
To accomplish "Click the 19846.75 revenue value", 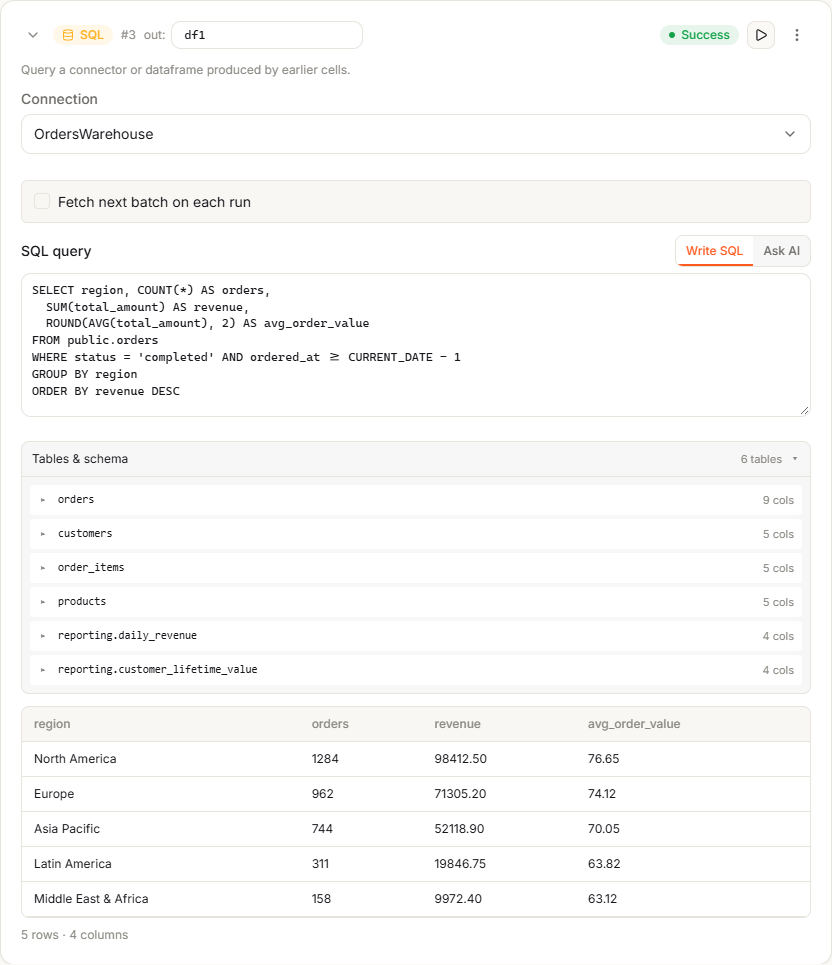I will pyautogui.click(x=460, y=863).
